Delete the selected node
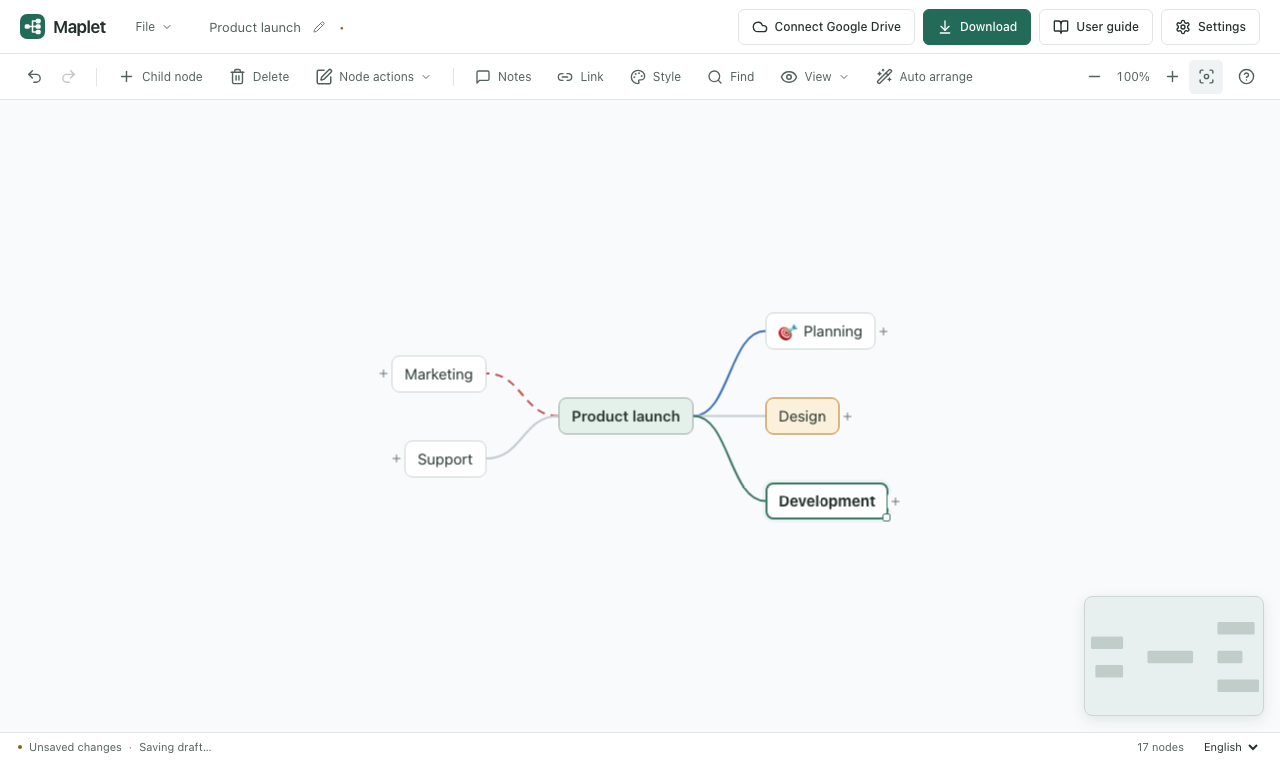The height and width of the screenshot is (760, 1280). pyautogui.click(x=260, y=77)
